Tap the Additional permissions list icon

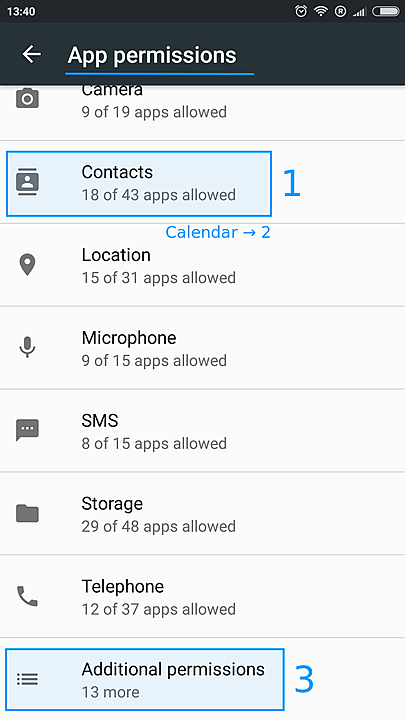tap(27, 679)
